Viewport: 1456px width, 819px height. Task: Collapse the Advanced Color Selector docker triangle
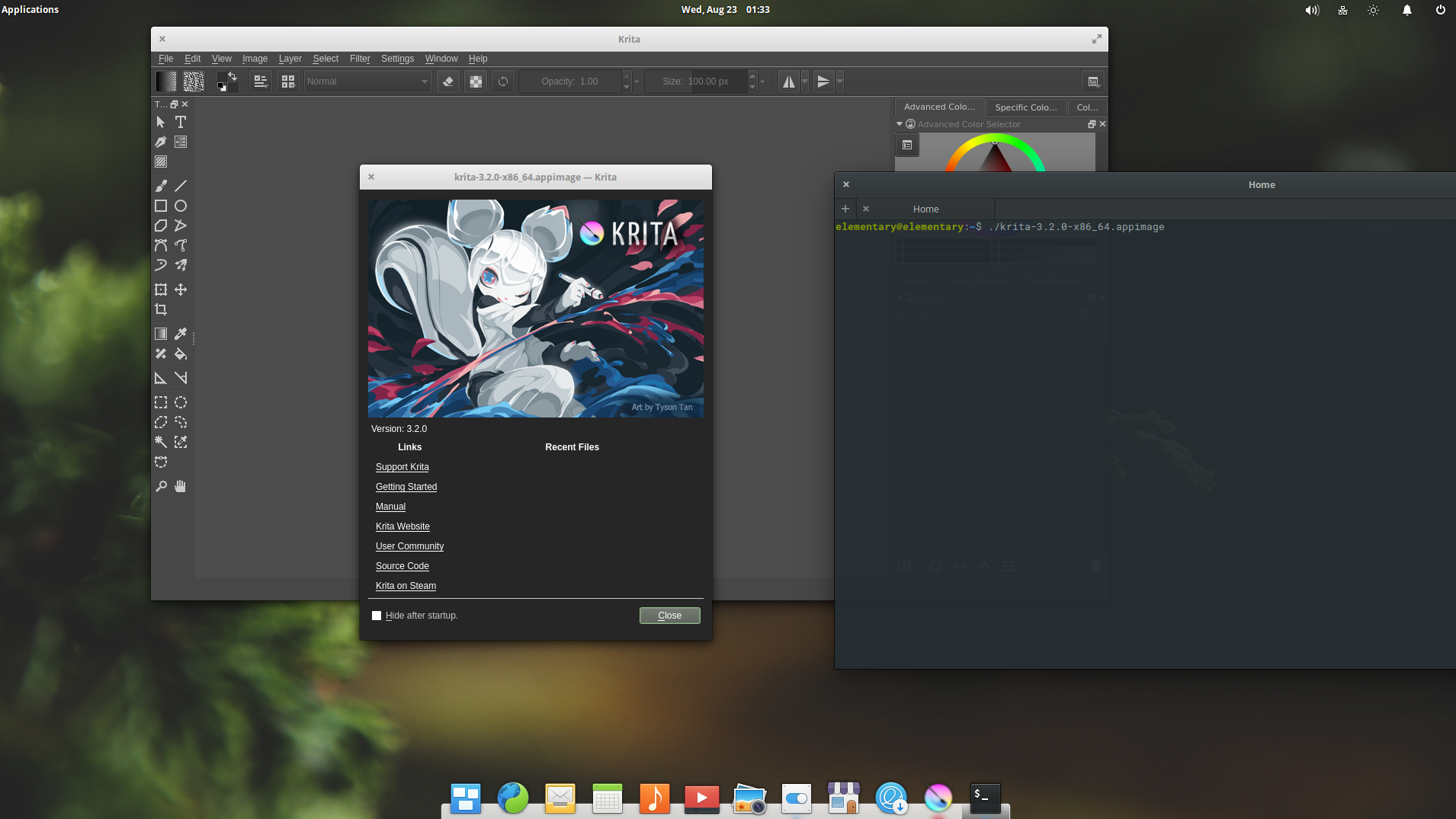click(x=900, y=124)
